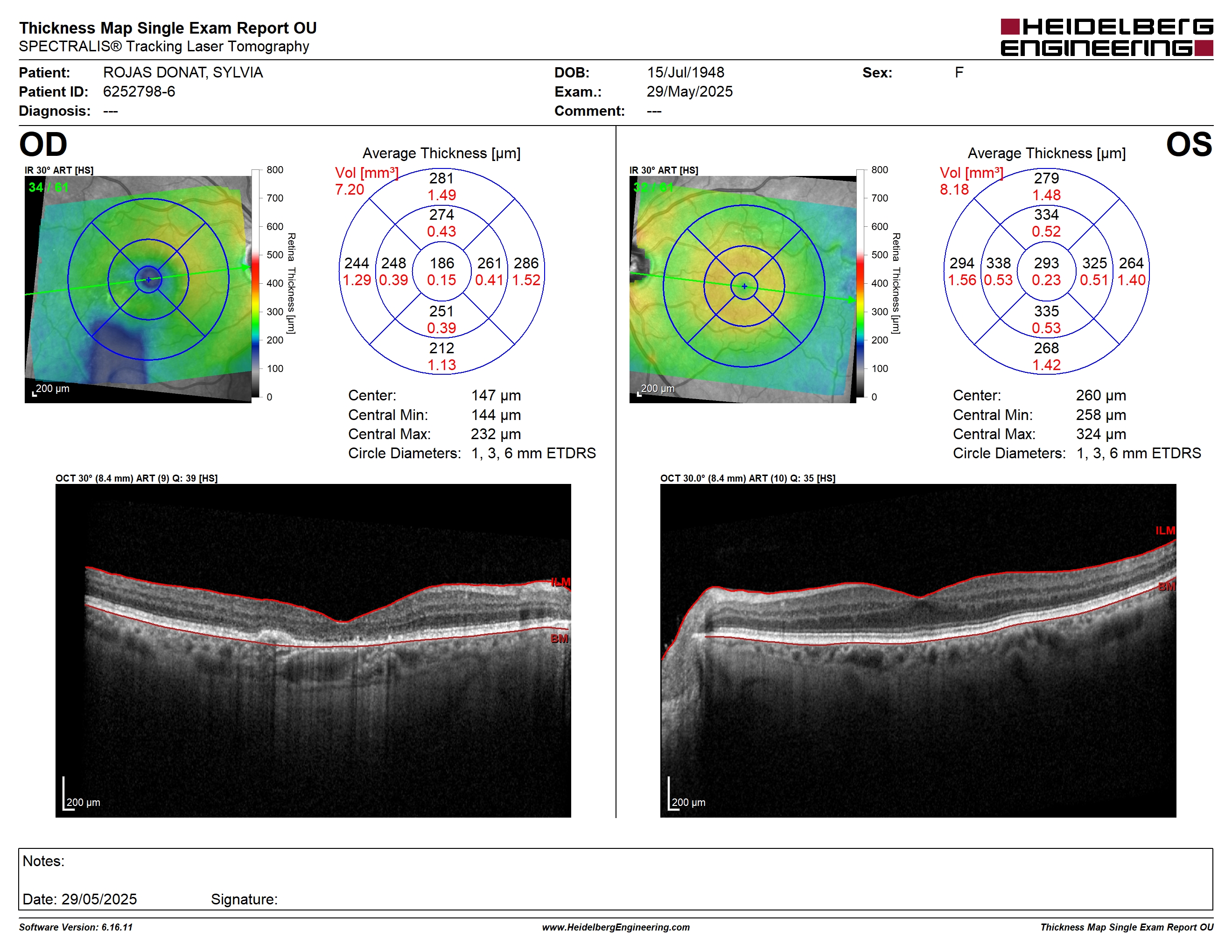Click OD outer left thickness 244
This screenshot has height=952, width=1232.
click(x=357, y=263)
